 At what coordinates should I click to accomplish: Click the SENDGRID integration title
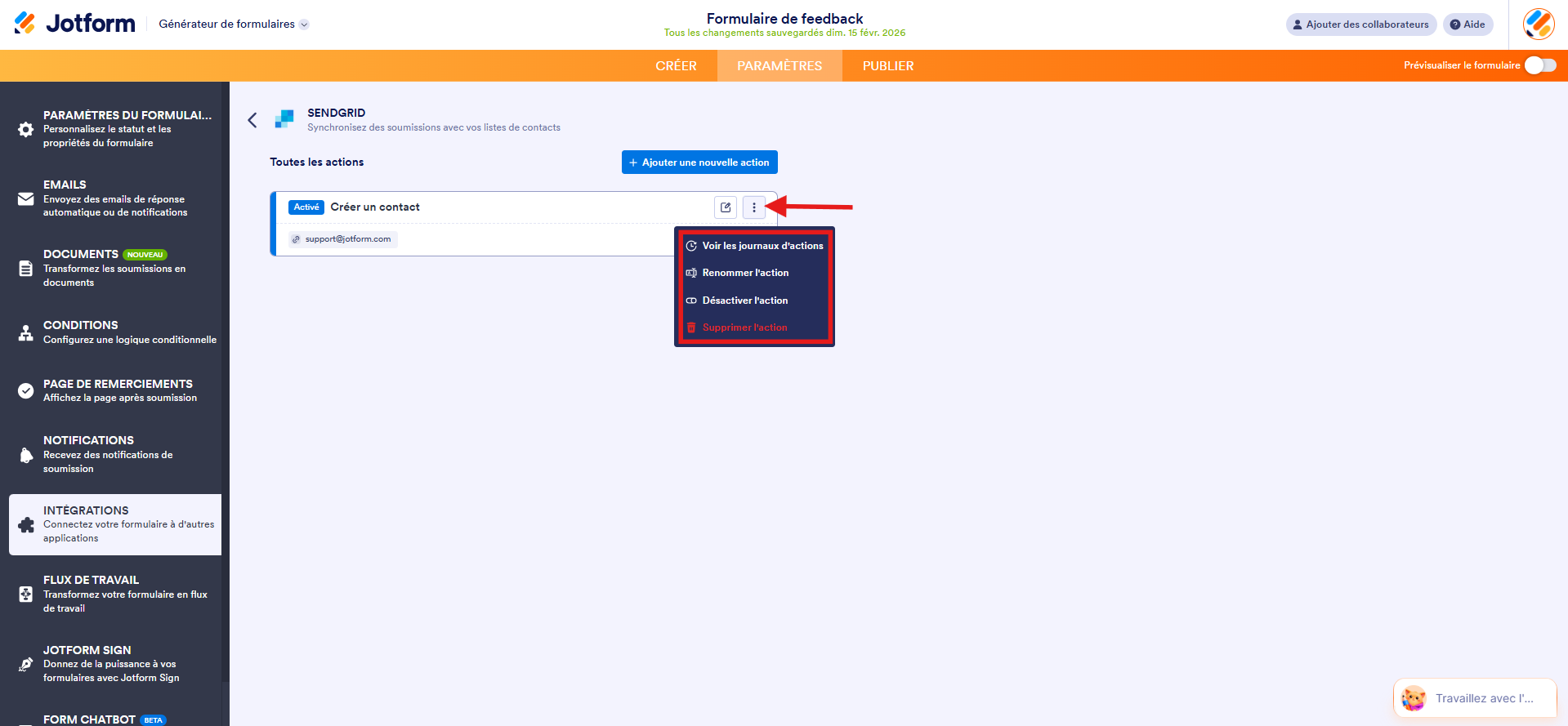point(337,113)
